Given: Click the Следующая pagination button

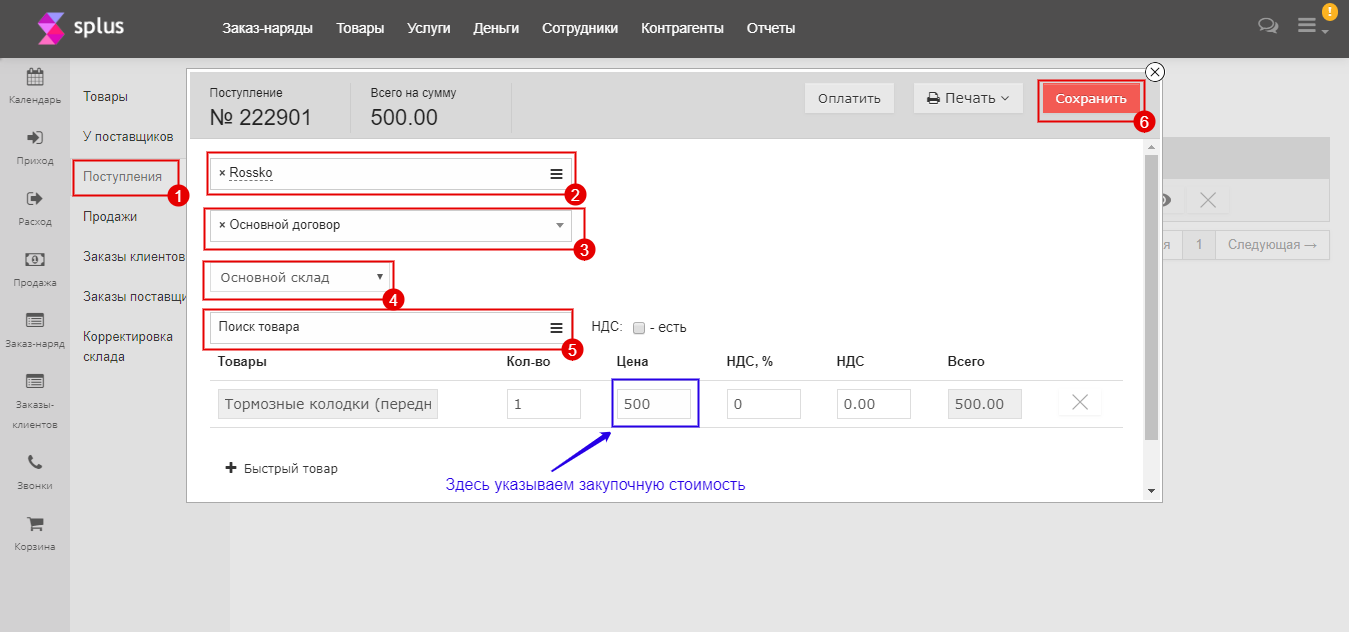Looking at the screenshot, I should click(x=1272, y=245).
